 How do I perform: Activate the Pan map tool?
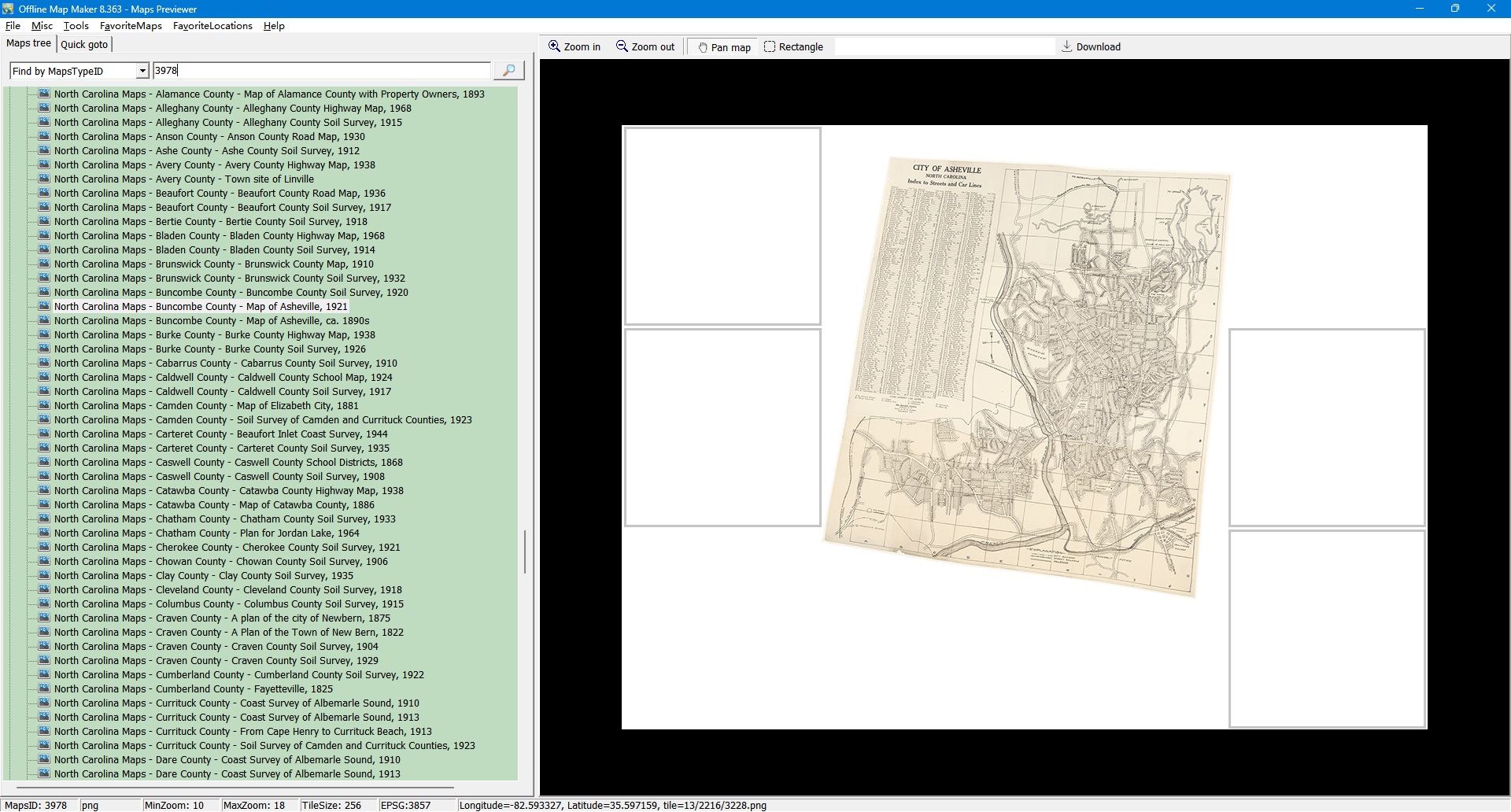pos(723,47)
